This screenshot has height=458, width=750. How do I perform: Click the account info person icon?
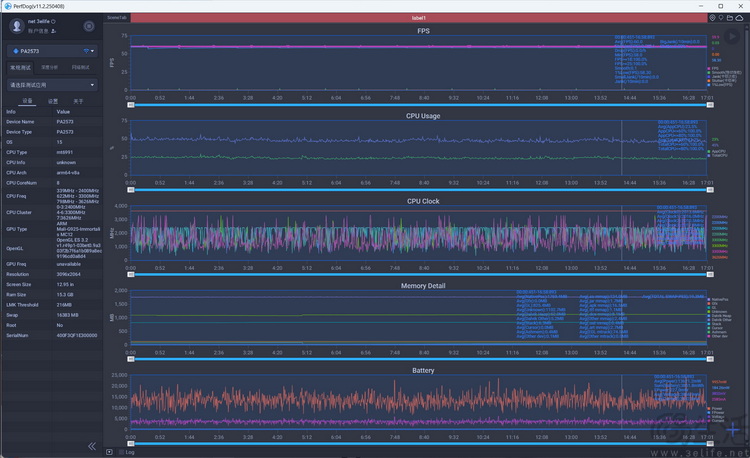54,31
